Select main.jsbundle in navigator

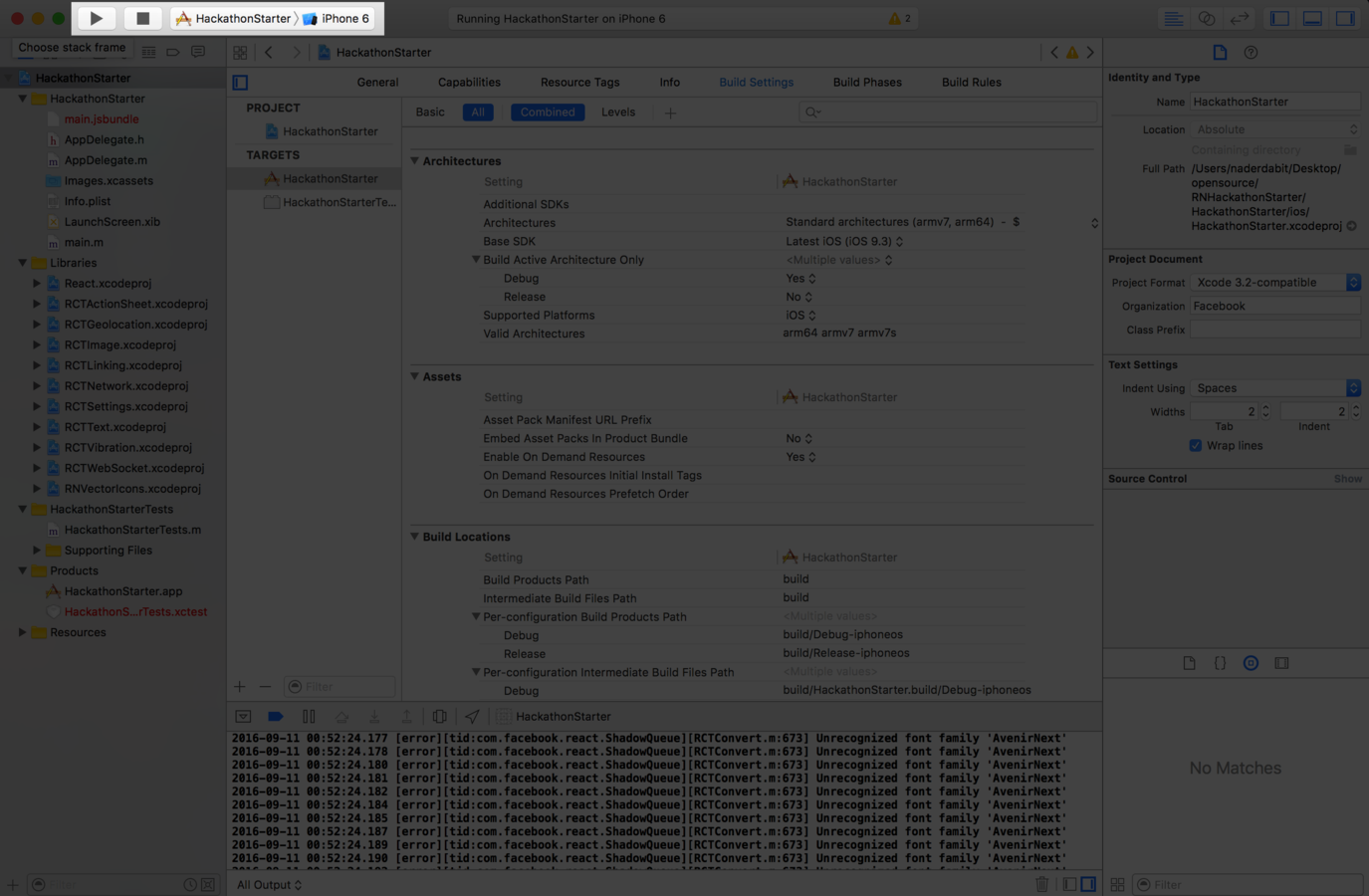(102, 119)
